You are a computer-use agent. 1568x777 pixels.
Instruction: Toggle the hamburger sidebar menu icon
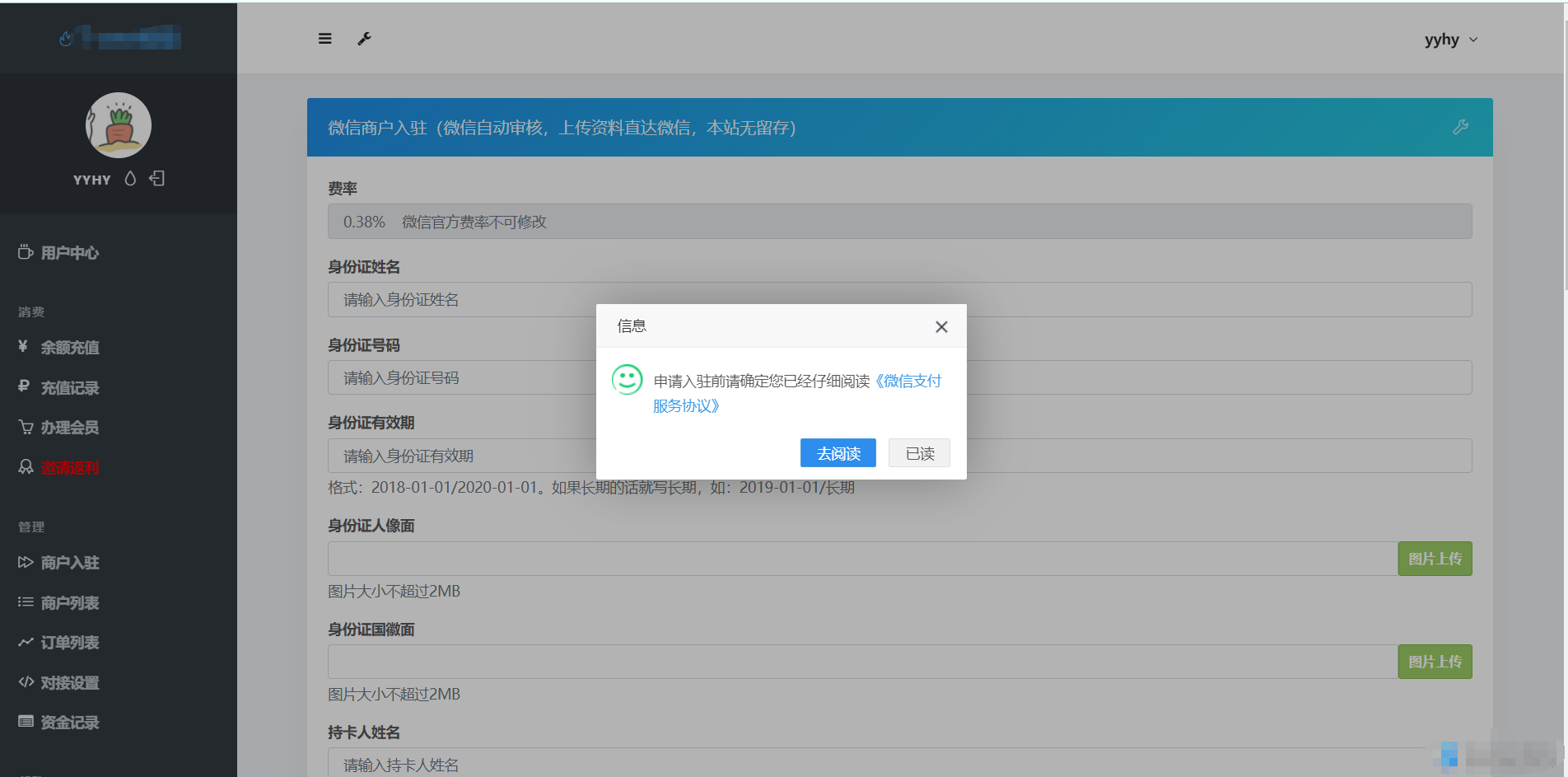coord(325,39)
